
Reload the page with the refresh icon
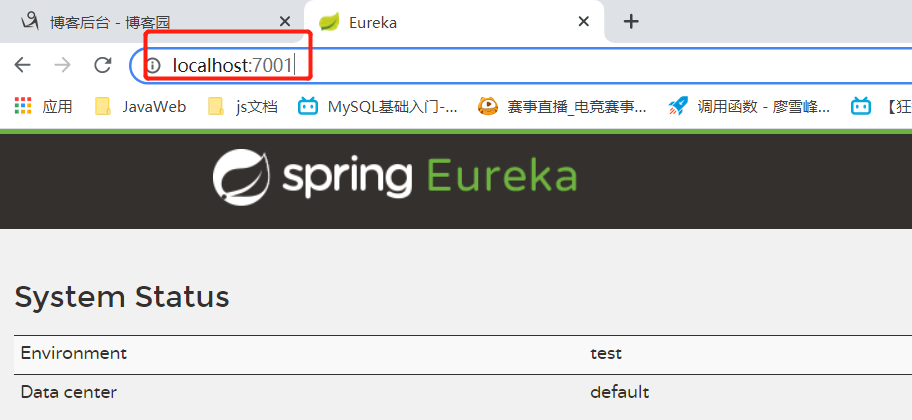point(103,65)
